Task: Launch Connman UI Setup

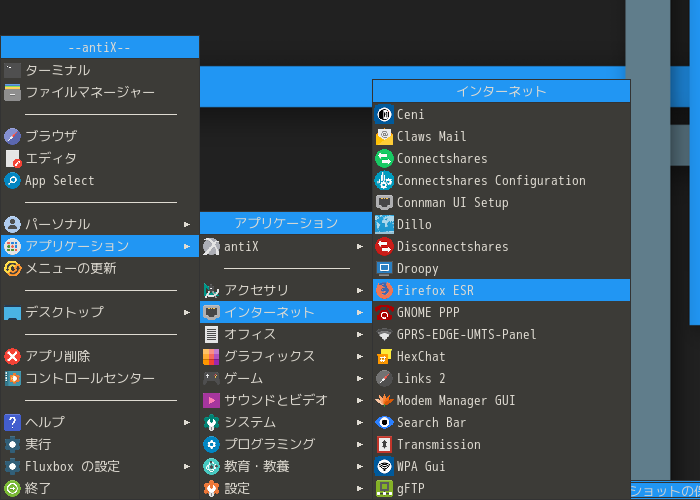Action: [501, 202]
